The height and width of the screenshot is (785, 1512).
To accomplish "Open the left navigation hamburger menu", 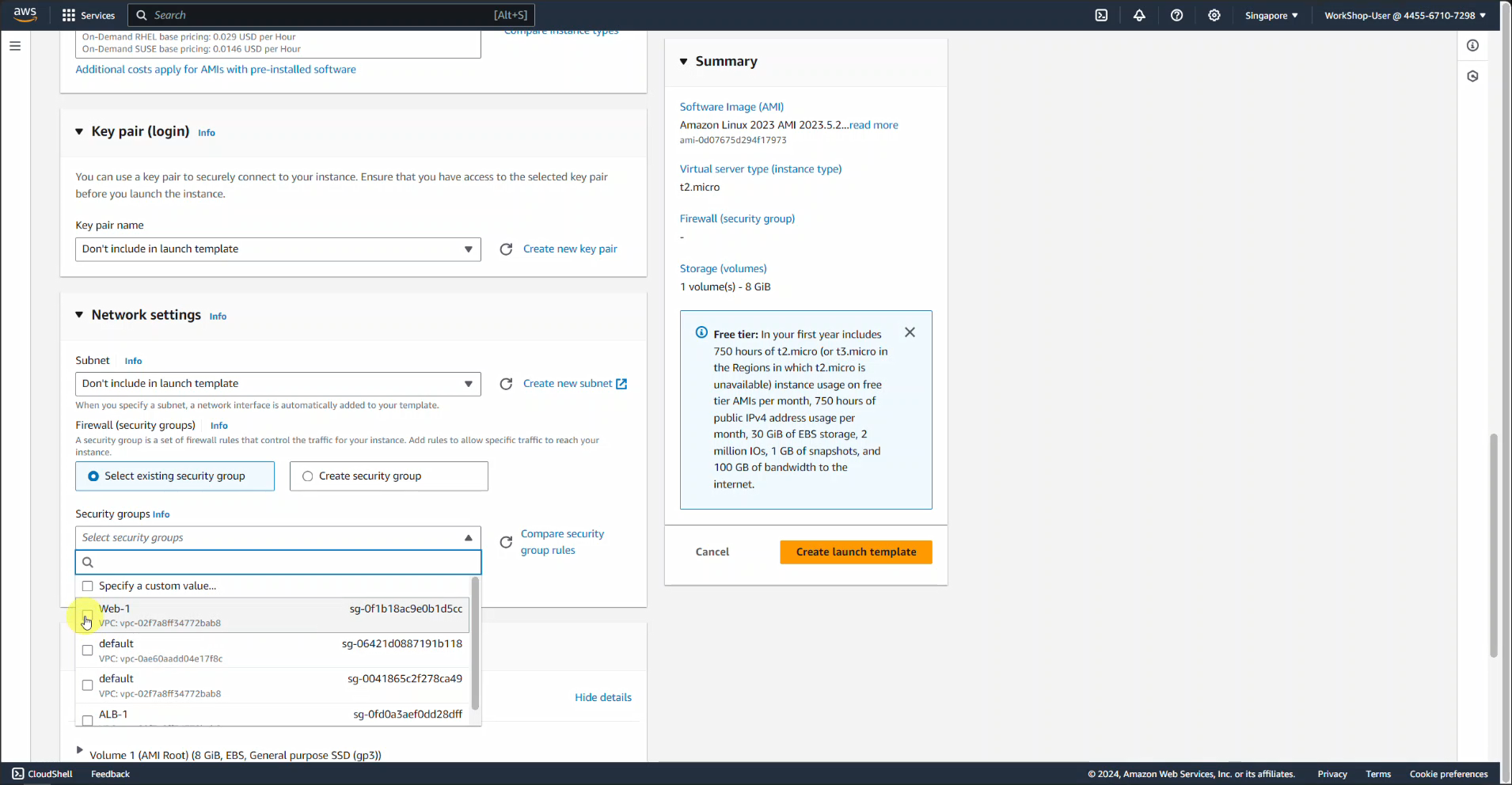I will click(15, 46).
